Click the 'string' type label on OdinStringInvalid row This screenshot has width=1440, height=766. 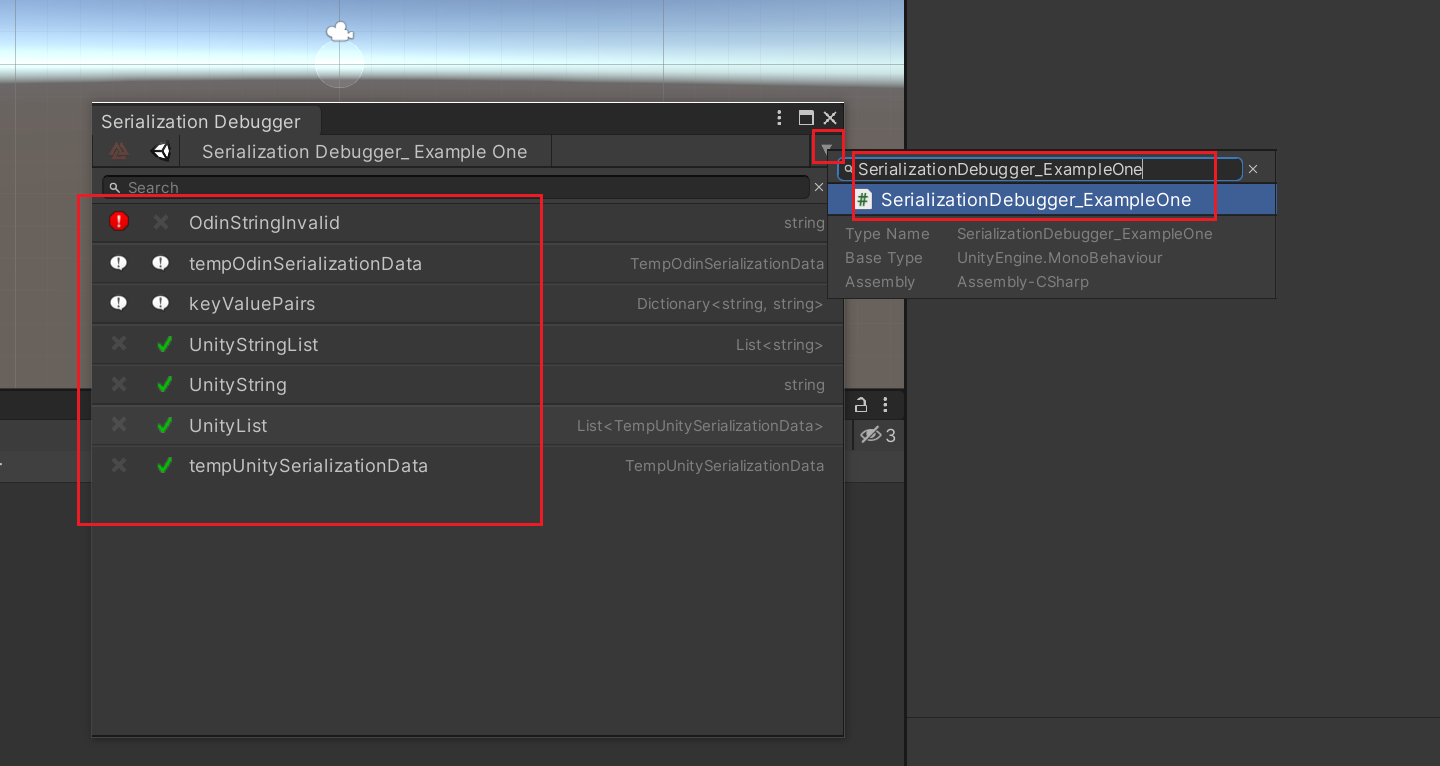pos(804,223)
